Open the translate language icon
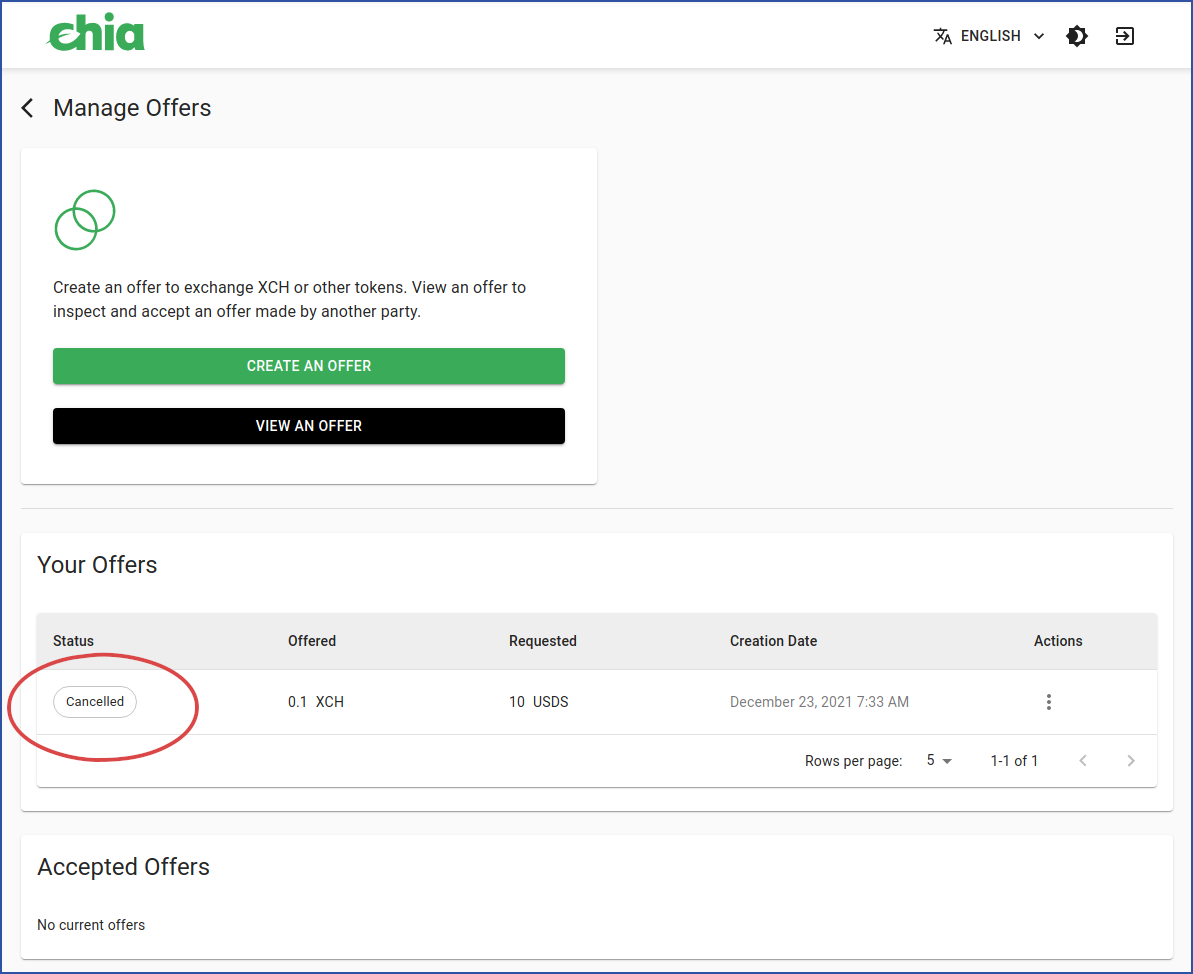This screenshot has width=1193, height=974. click(x=943, y=36)
